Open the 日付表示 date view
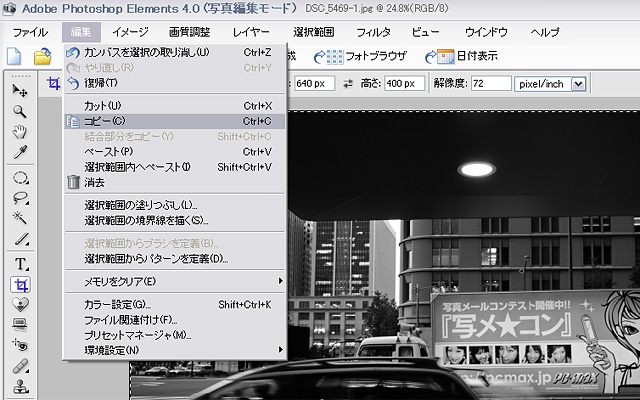Image resolution: width=640 pixels, height=400 pixels. [x=461, y=56]
